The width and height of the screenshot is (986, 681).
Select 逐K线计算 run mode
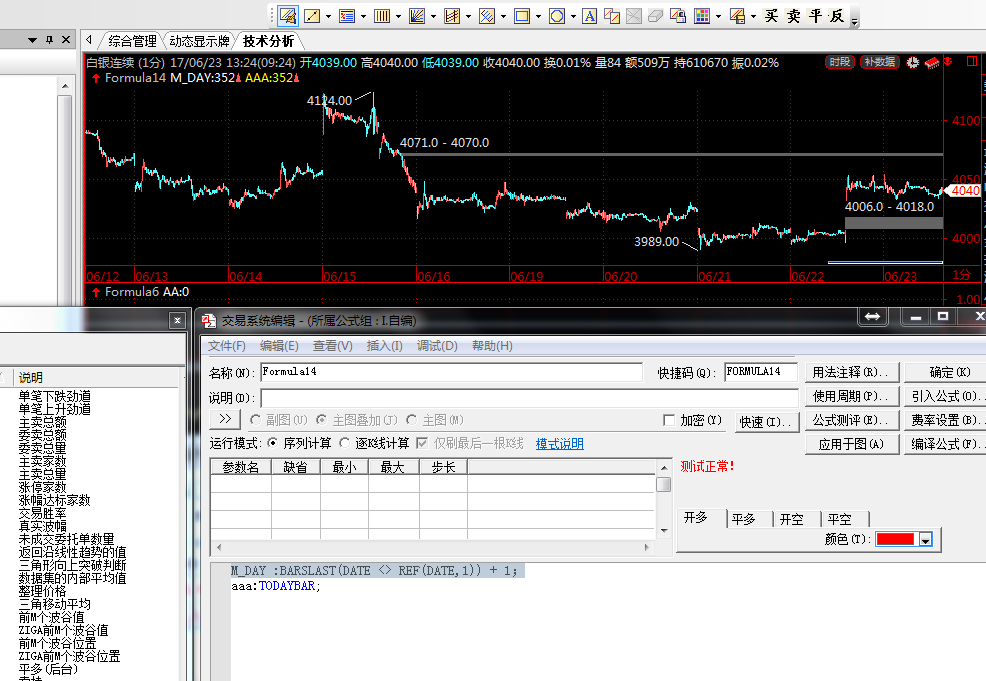tap(345, 443)
